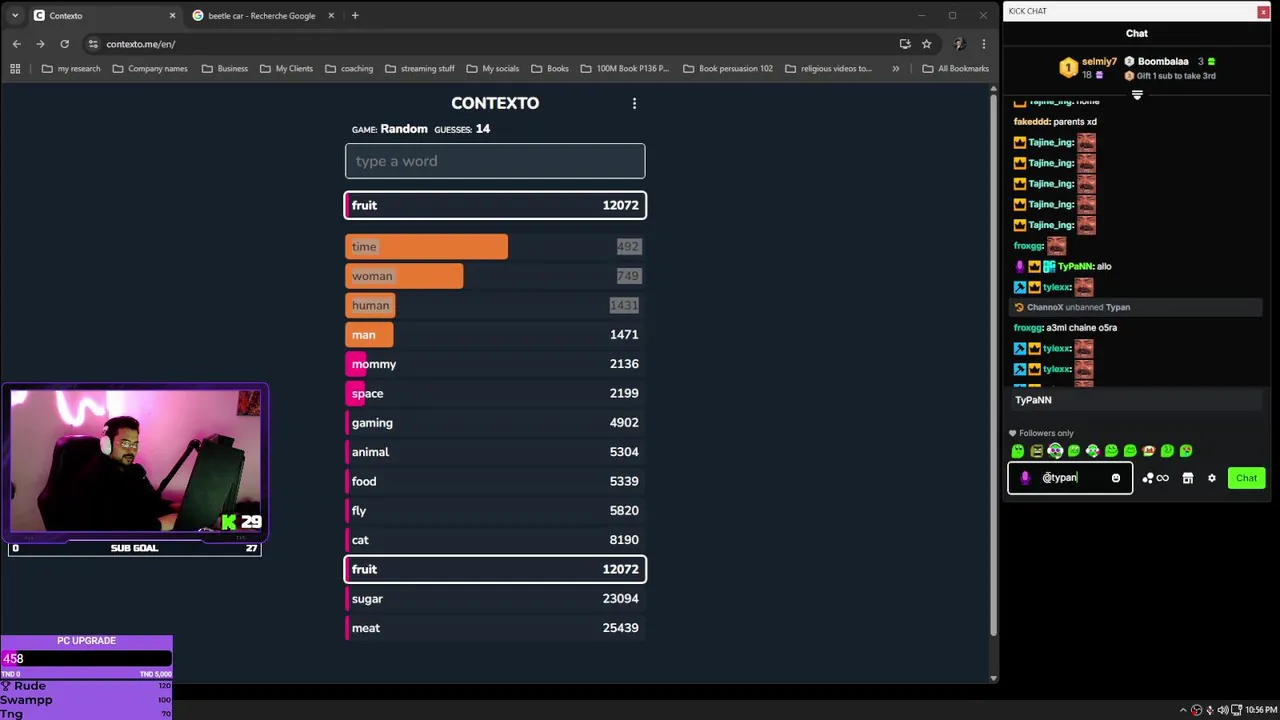
Task: Open the Chrome profile avatar
Action: (x=959, y=44)
